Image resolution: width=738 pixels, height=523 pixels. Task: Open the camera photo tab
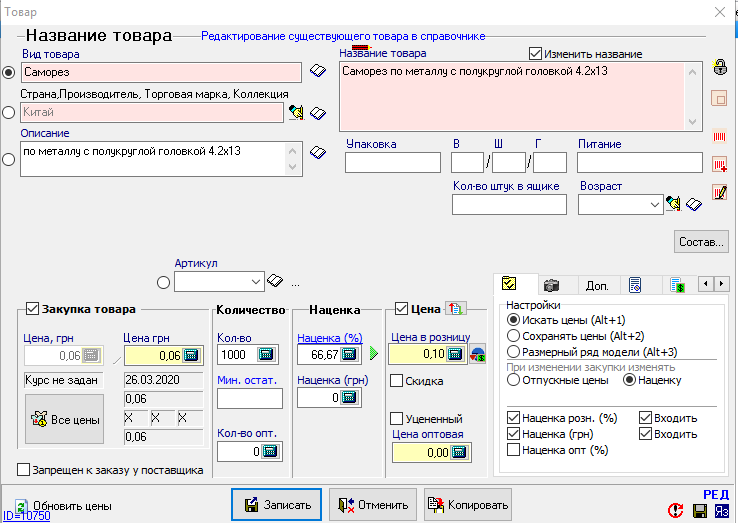coord(550,285)
